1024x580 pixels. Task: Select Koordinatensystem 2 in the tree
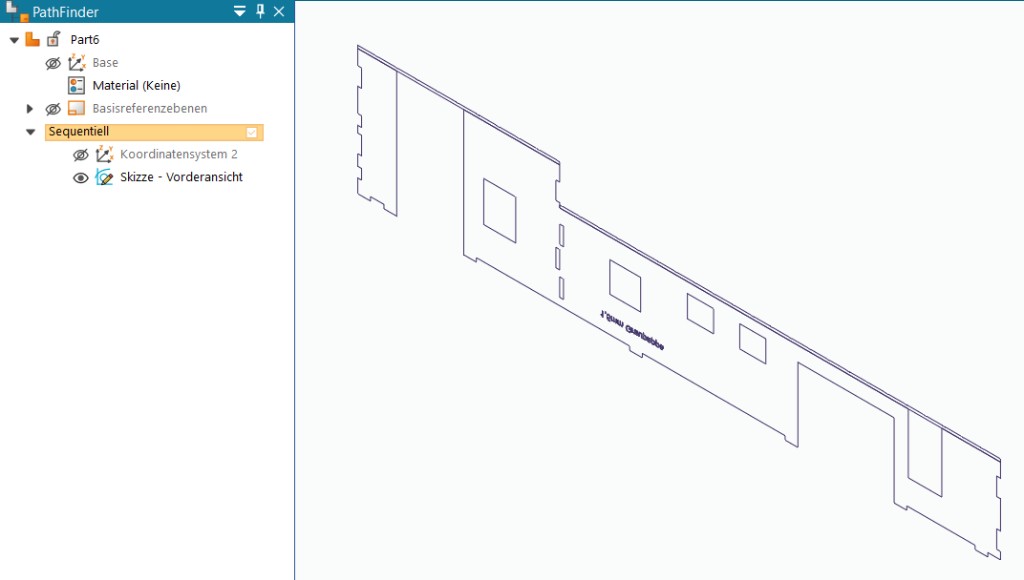[179, 154]
